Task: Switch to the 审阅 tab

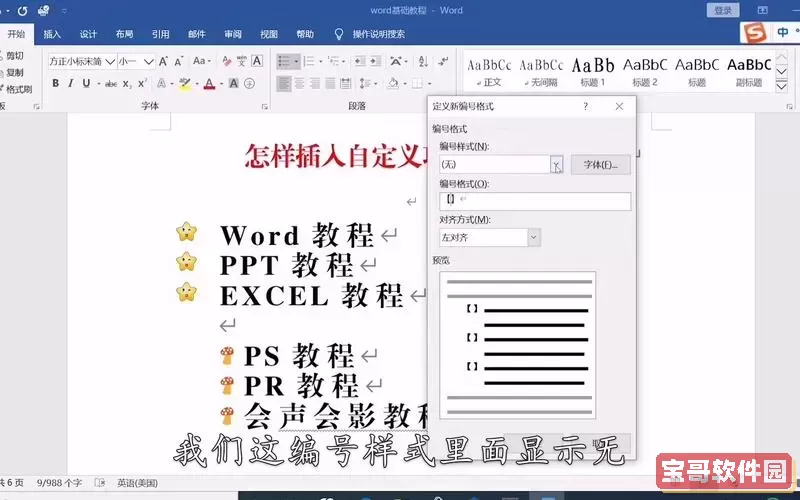Action: (233, 34)
